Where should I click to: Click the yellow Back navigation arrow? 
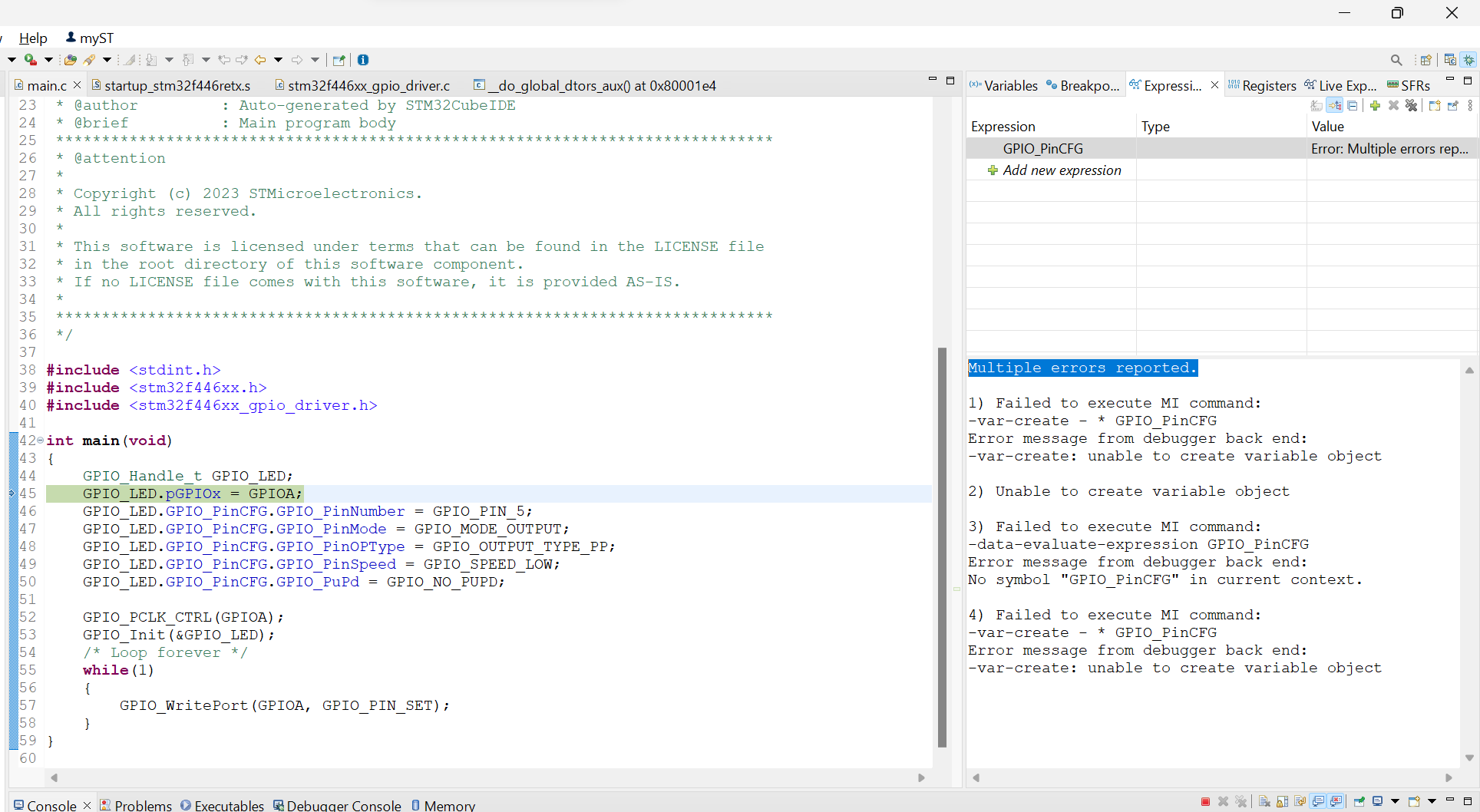260,60
